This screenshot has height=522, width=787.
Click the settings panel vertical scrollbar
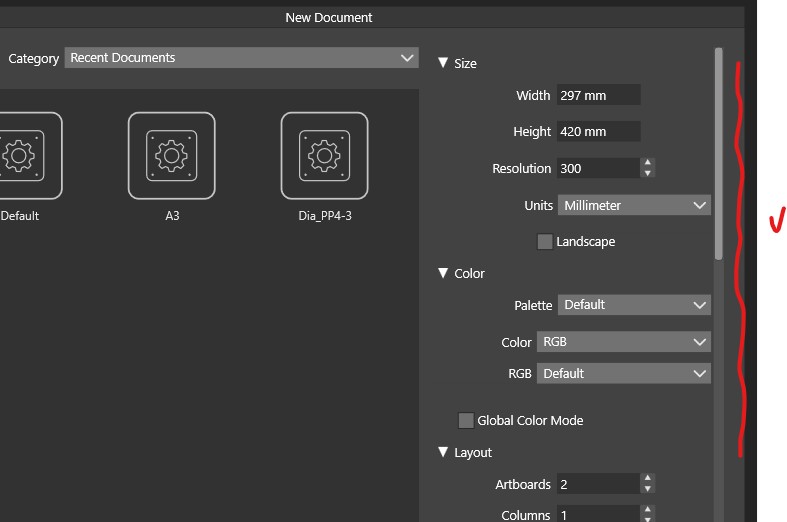tap(718, 150)
